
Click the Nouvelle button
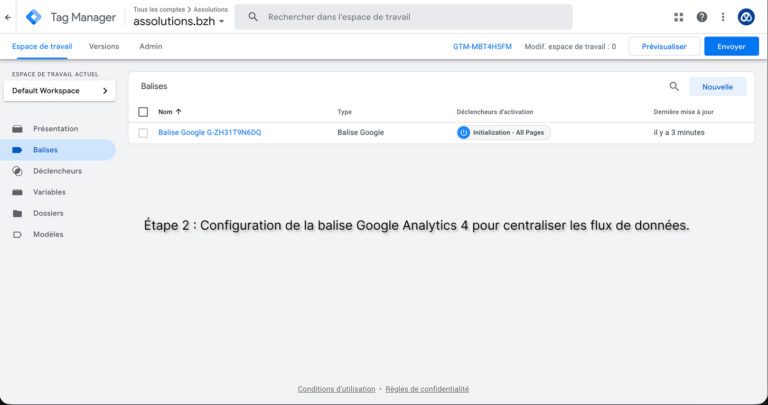point(718,87)
